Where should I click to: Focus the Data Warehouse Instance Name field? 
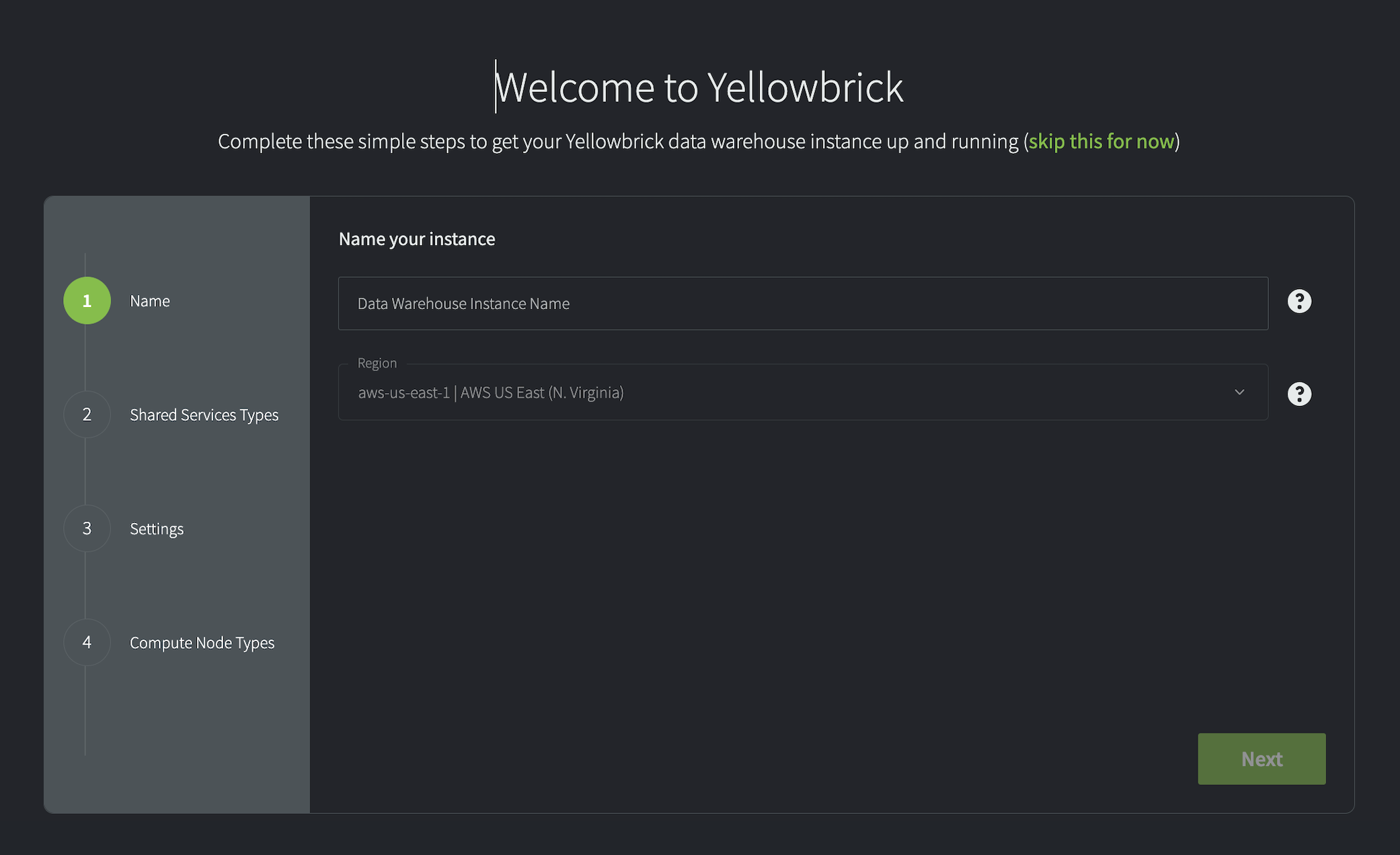pos(803,304)
